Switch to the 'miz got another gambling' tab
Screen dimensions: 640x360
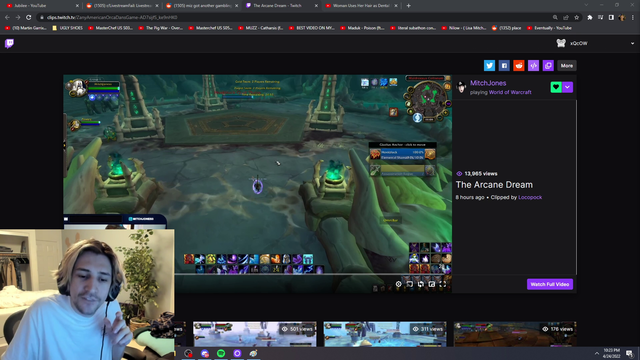202,6
